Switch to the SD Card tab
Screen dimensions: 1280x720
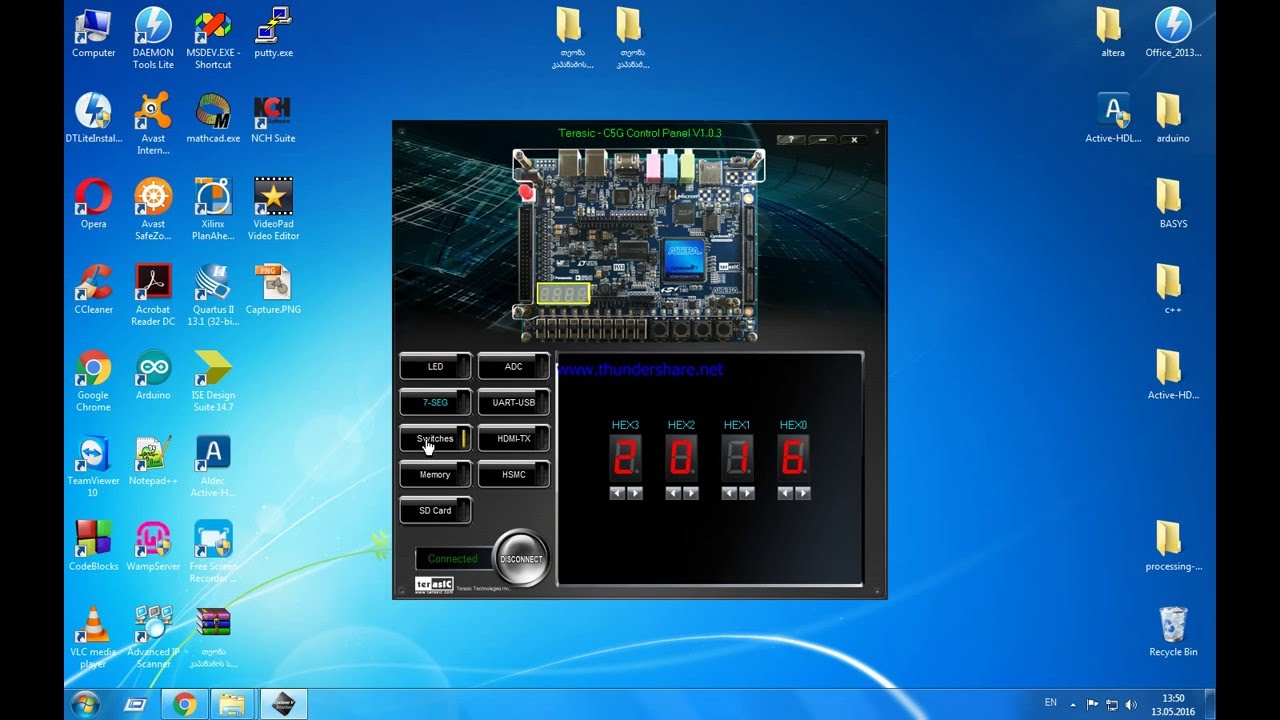(435, 511)
